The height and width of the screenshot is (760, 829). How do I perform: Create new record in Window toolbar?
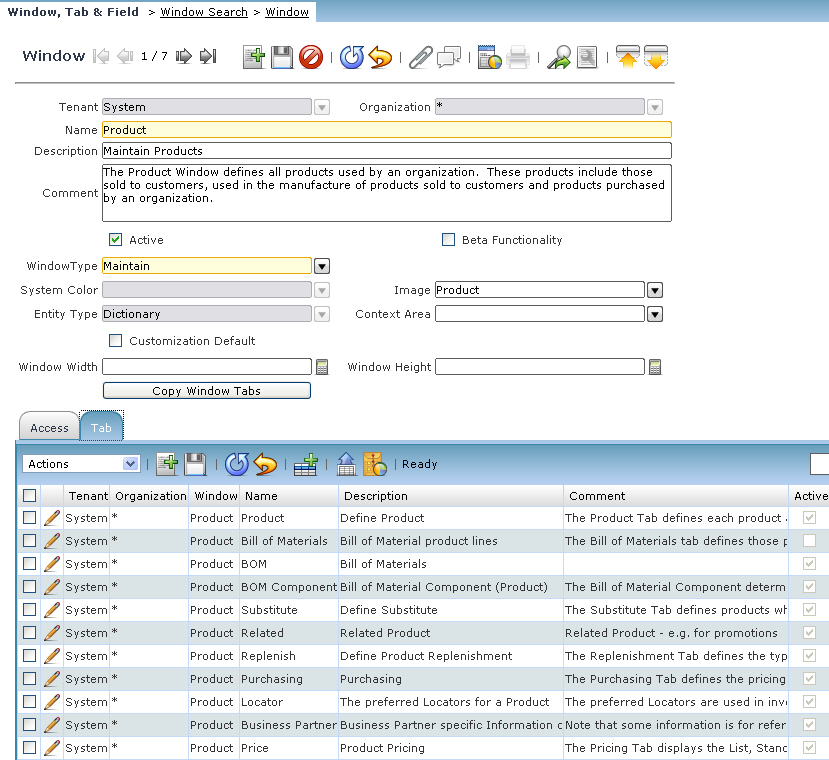(254, 57)
